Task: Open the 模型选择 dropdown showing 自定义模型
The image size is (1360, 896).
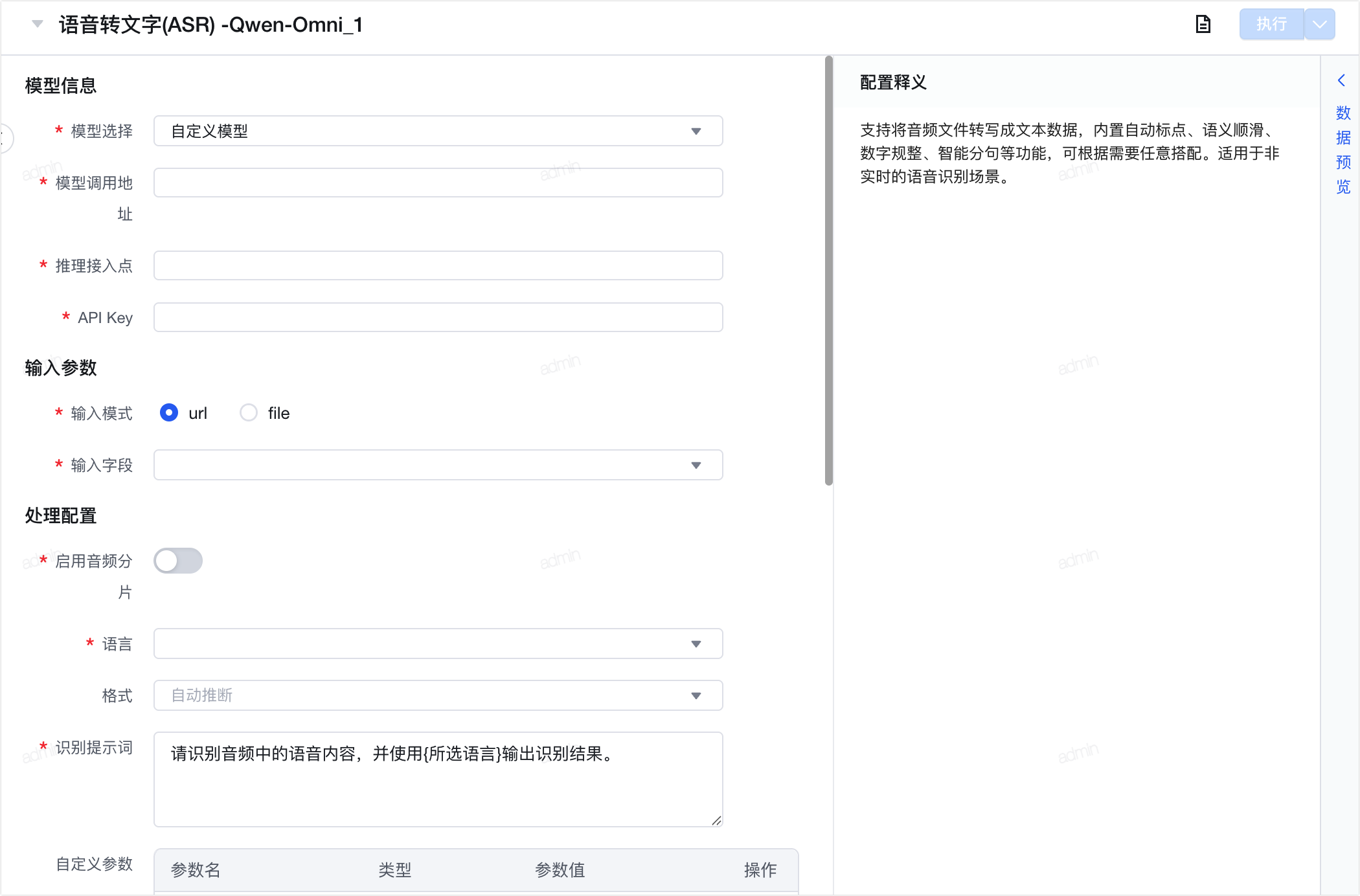Action: 438,131
